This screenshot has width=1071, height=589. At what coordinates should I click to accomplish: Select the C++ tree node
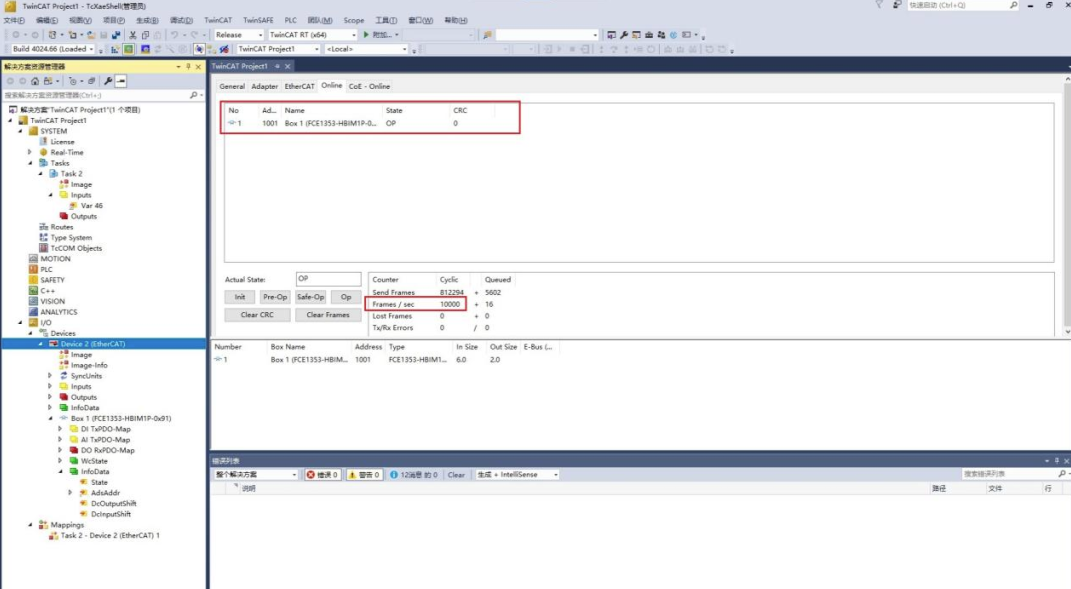[x=47, y=290]
